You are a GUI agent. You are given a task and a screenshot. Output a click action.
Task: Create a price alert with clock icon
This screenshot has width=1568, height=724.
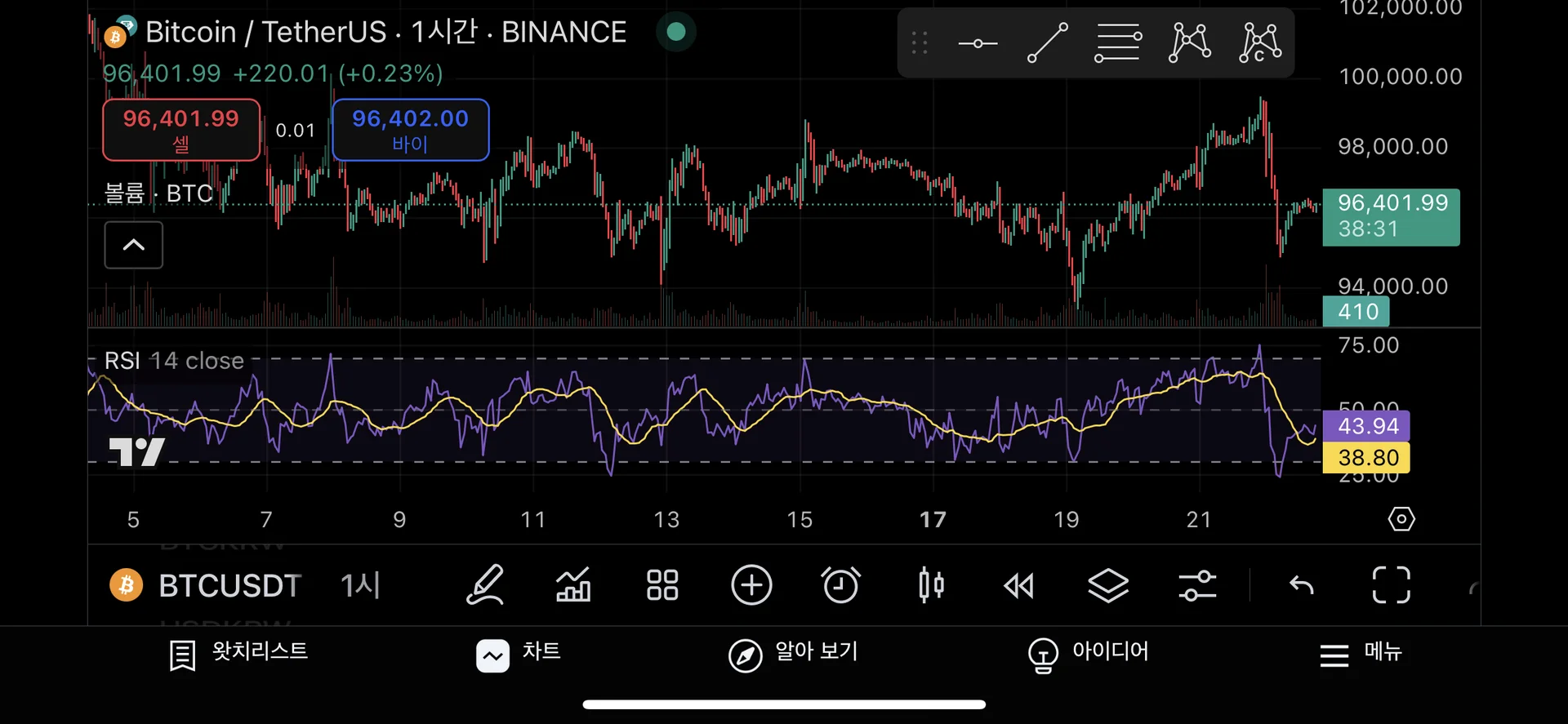(840, 585)
